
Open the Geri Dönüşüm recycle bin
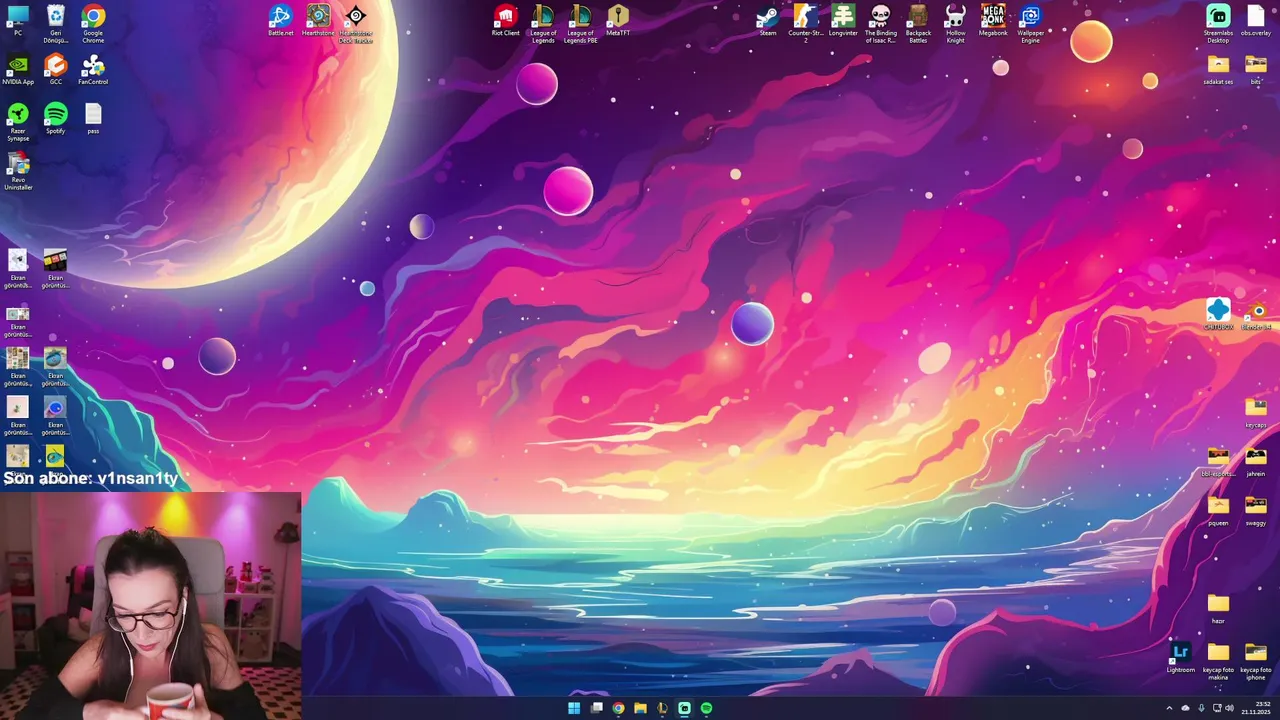tap(56, 22)
